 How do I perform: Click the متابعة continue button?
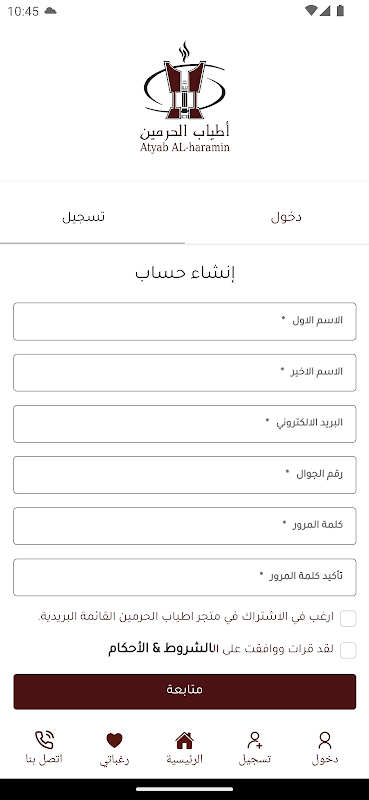(x=185, y=691)
